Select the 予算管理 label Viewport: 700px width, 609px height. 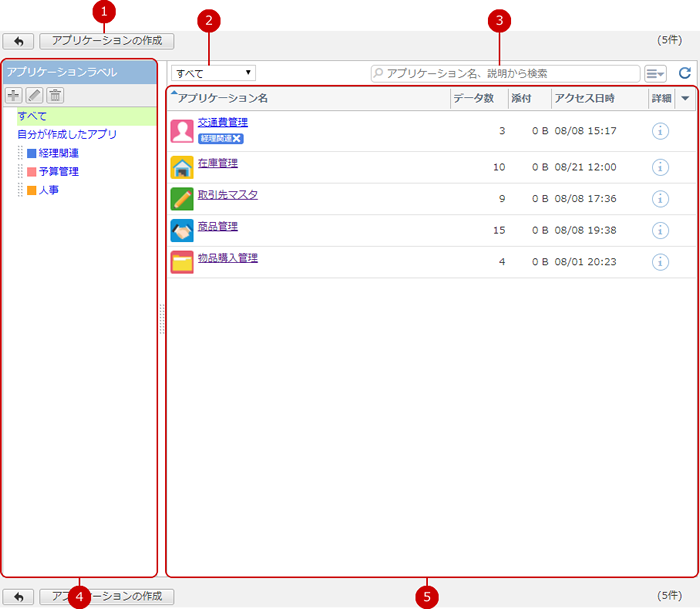click(x=59, y=171)
